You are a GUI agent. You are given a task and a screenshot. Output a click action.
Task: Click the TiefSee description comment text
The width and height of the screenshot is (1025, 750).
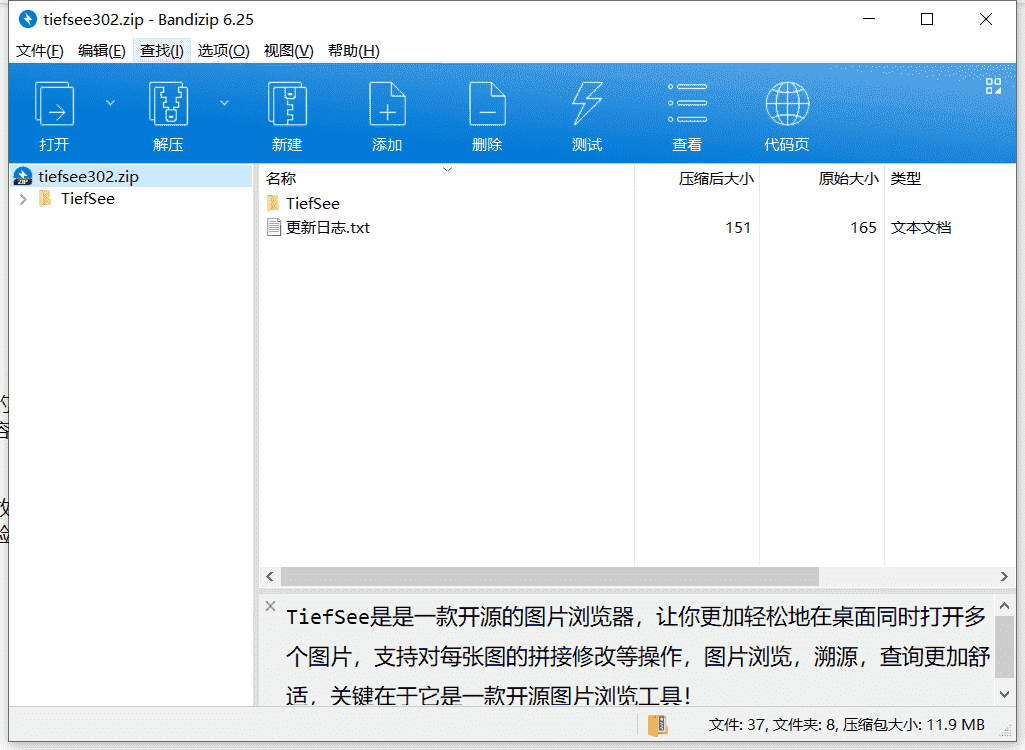tap(637, 656)
